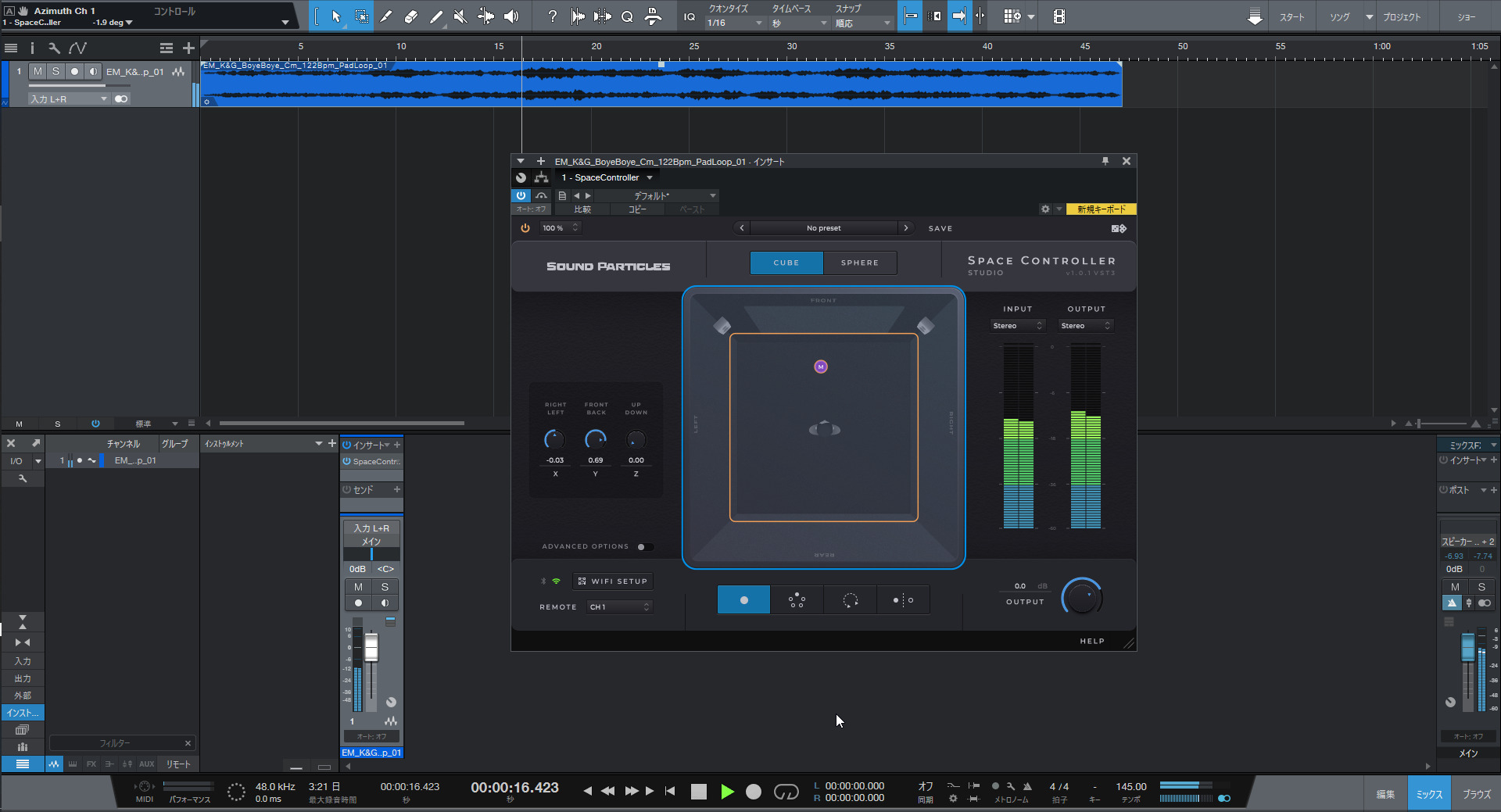The height and width of the screenshot is (812, 1501).
Task: Open the help question-mark tool
Action: click(x=553, y=16)
